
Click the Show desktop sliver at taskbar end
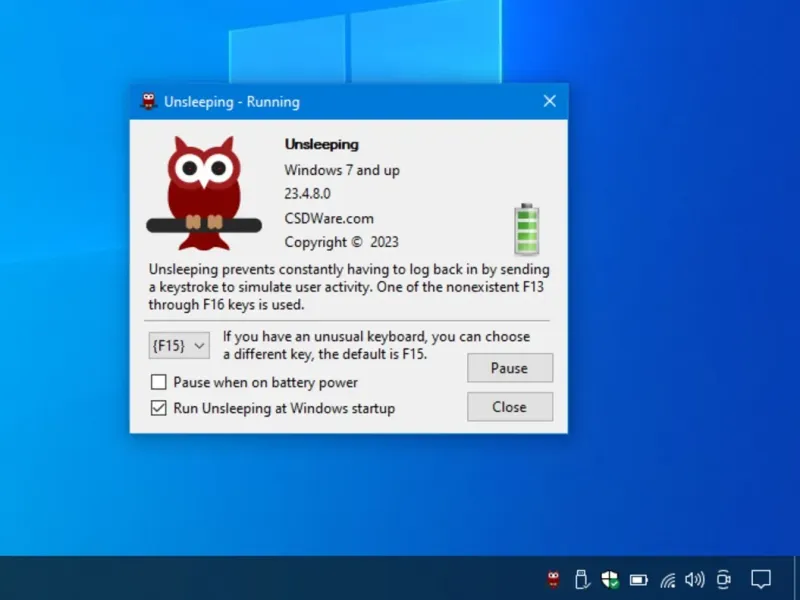coord(797,578)
